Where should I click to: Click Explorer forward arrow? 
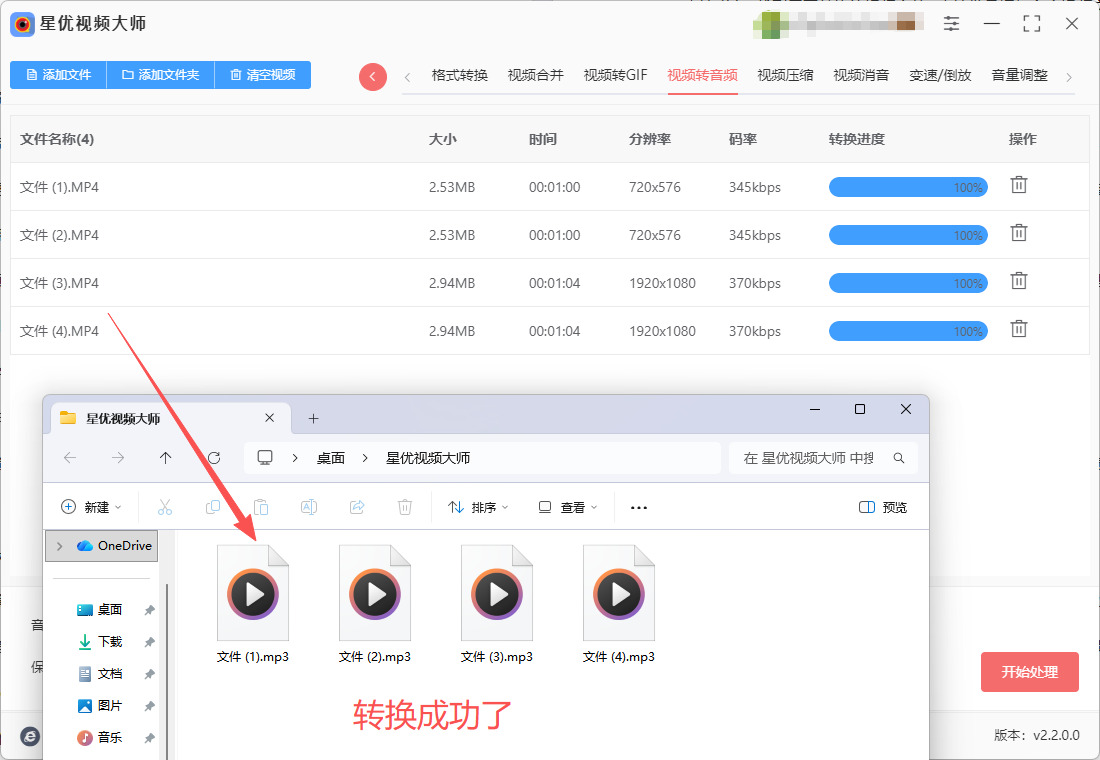118,458
